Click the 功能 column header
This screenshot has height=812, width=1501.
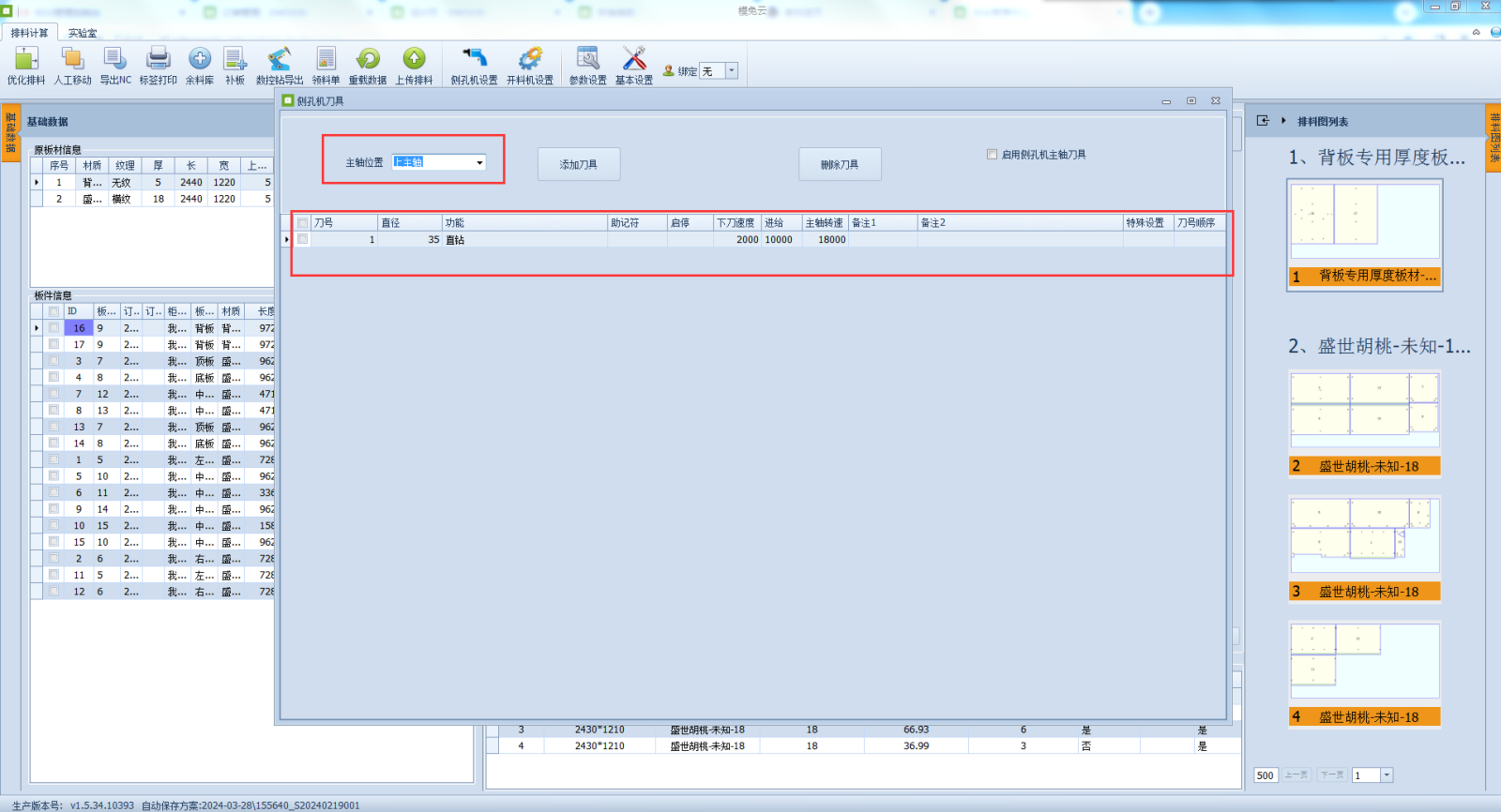point(524,223)
